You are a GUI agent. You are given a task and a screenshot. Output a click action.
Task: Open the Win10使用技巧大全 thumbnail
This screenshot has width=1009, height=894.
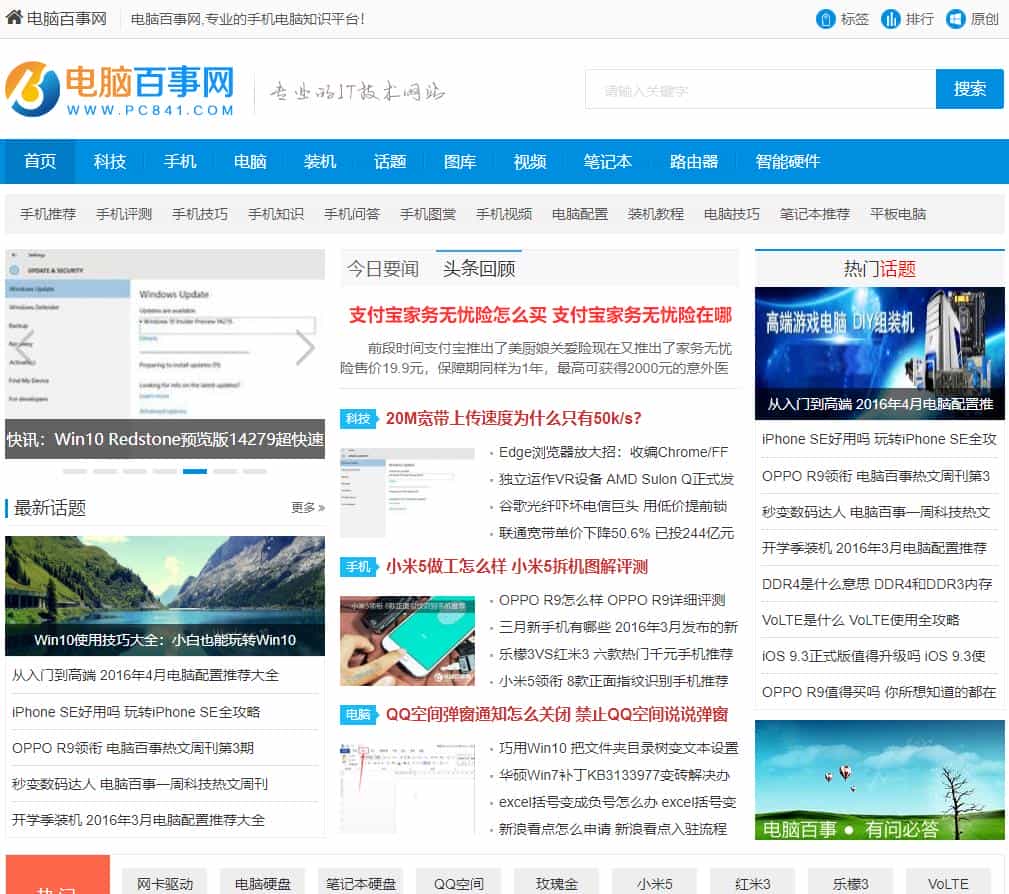(165, 595)
